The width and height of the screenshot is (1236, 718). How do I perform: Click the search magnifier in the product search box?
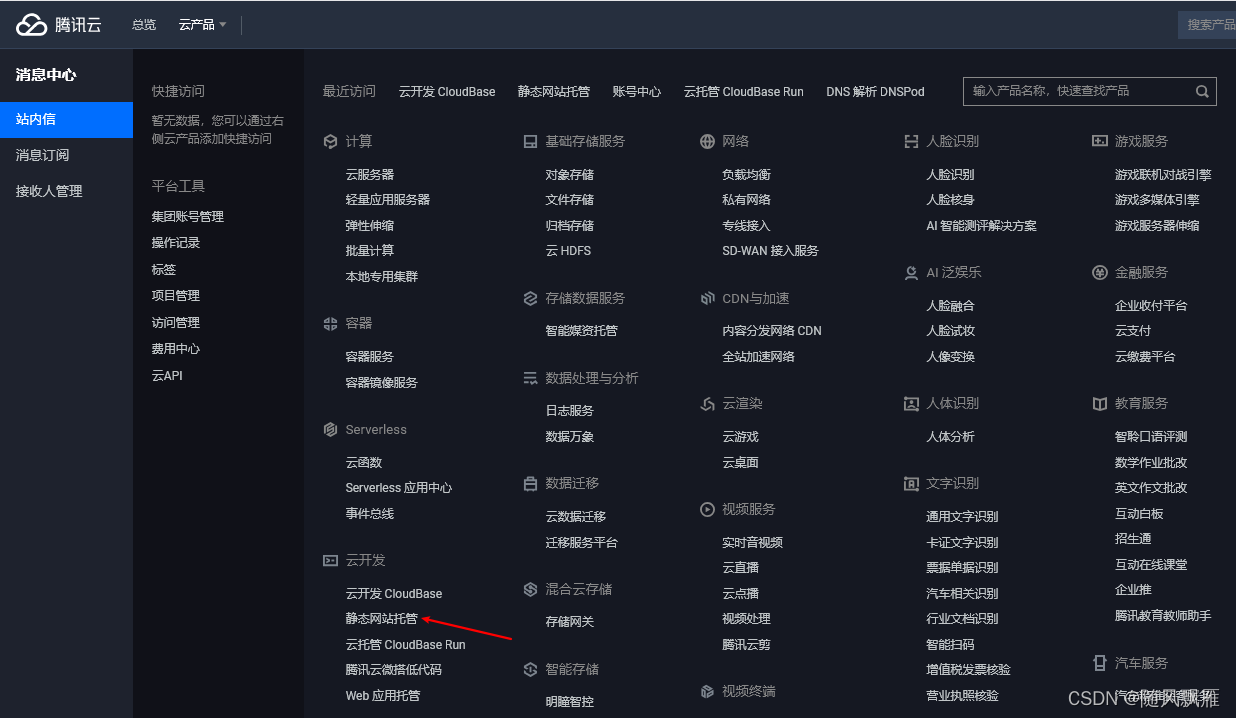point(1202,91)
